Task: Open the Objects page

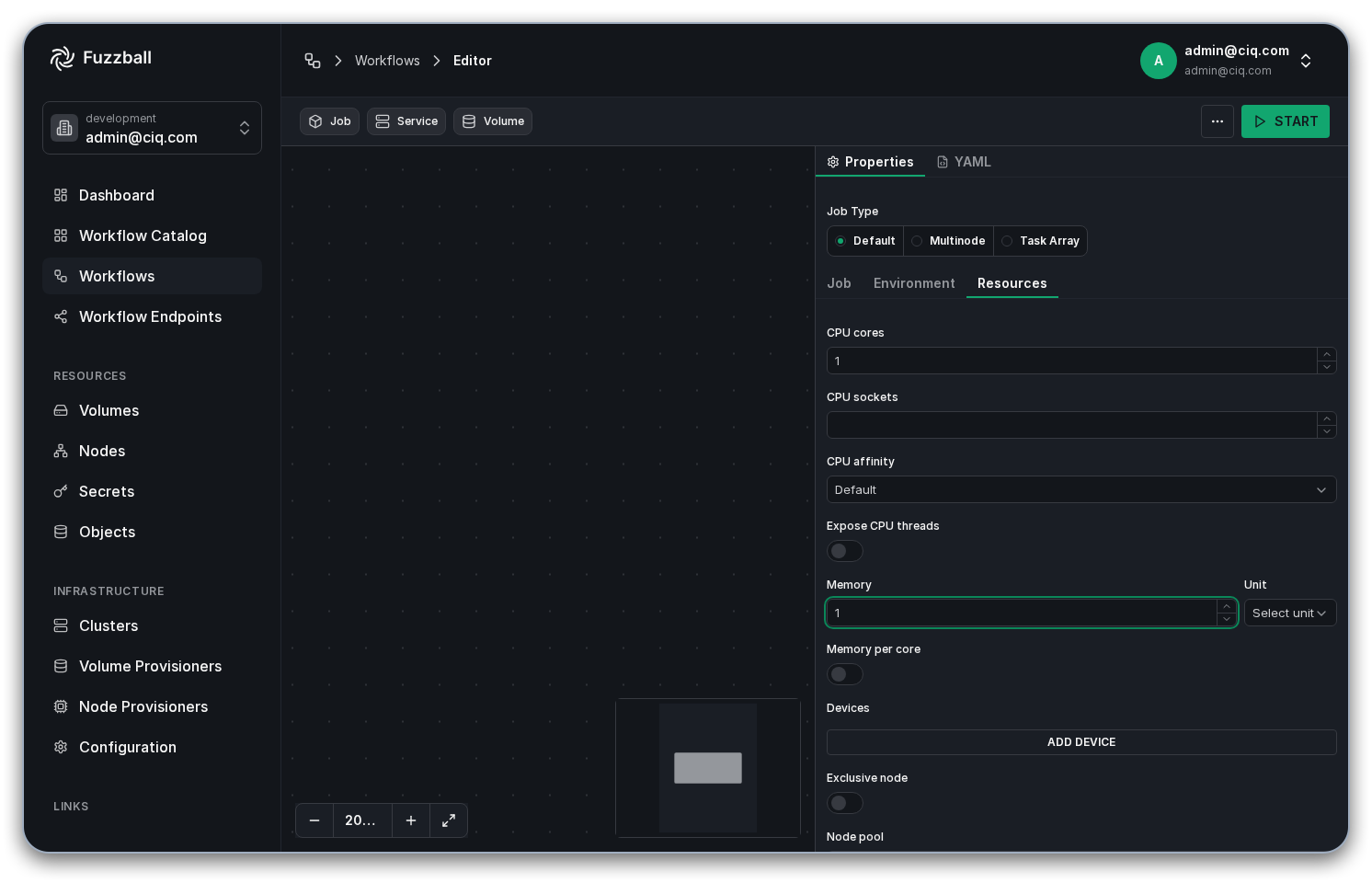Action: pos(152,532)
